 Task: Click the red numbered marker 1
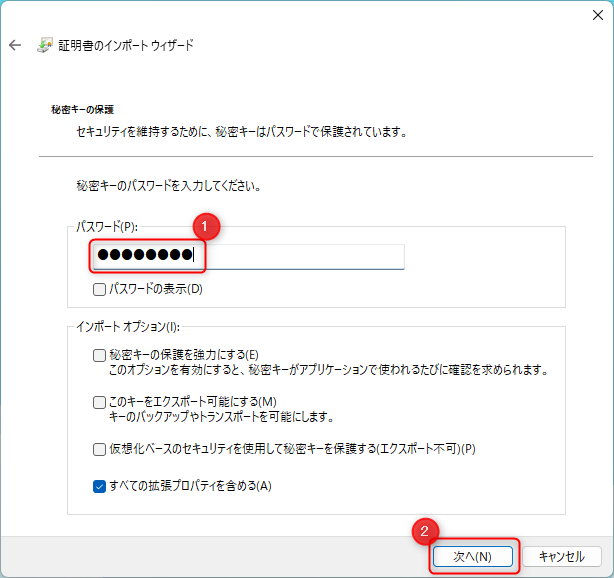click(x=205, y=227)
